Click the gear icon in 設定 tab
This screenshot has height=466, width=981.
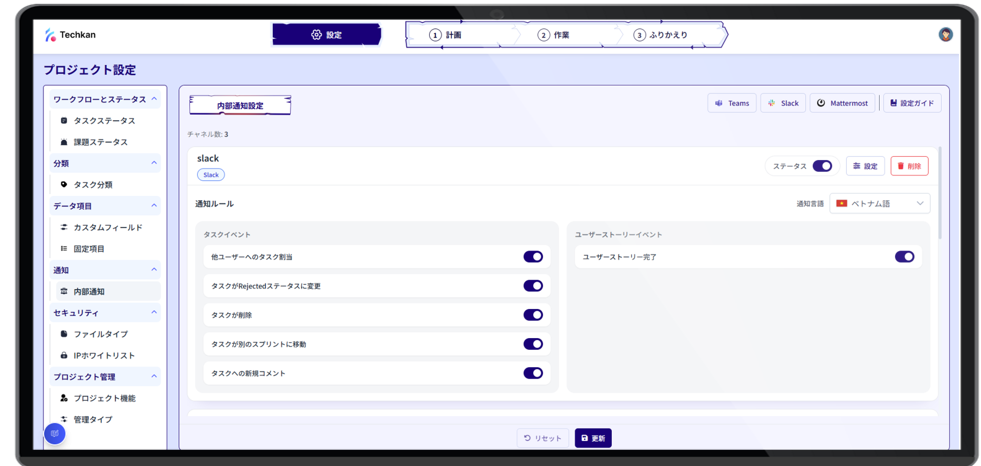[x=316, y=35]
